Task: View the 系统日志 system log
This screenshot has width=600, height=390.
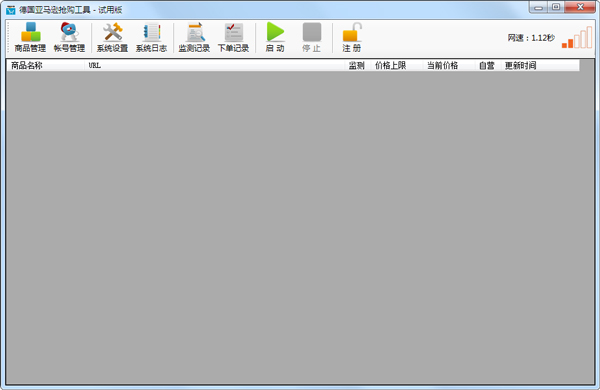Action: point(152,37)
